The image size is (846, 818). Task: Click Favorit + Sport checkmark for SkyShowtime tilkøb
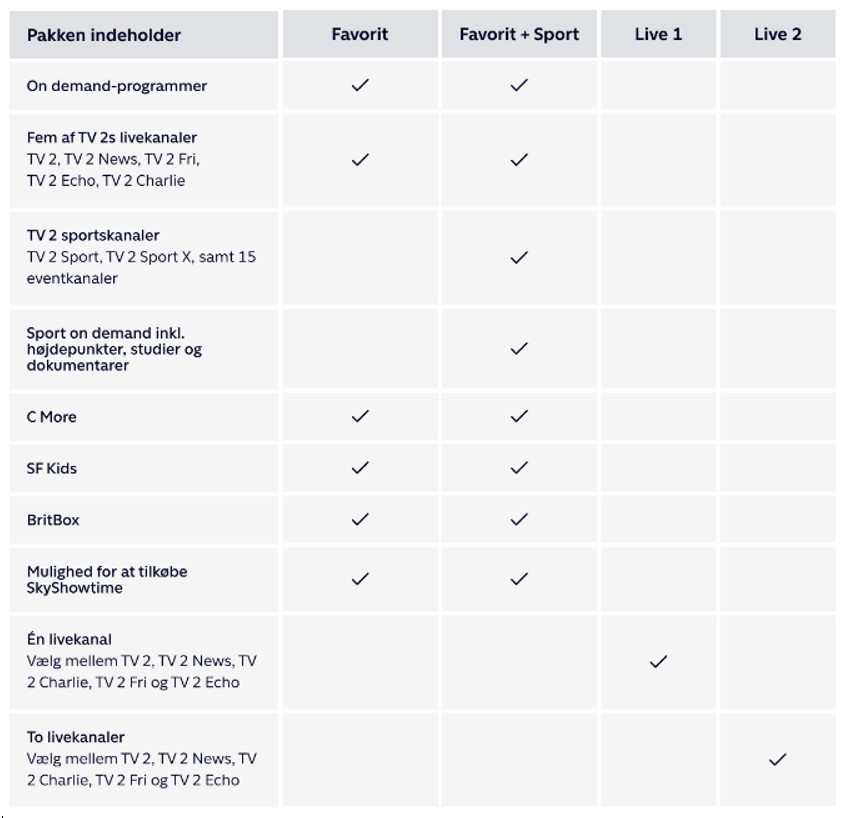(519, 578)
